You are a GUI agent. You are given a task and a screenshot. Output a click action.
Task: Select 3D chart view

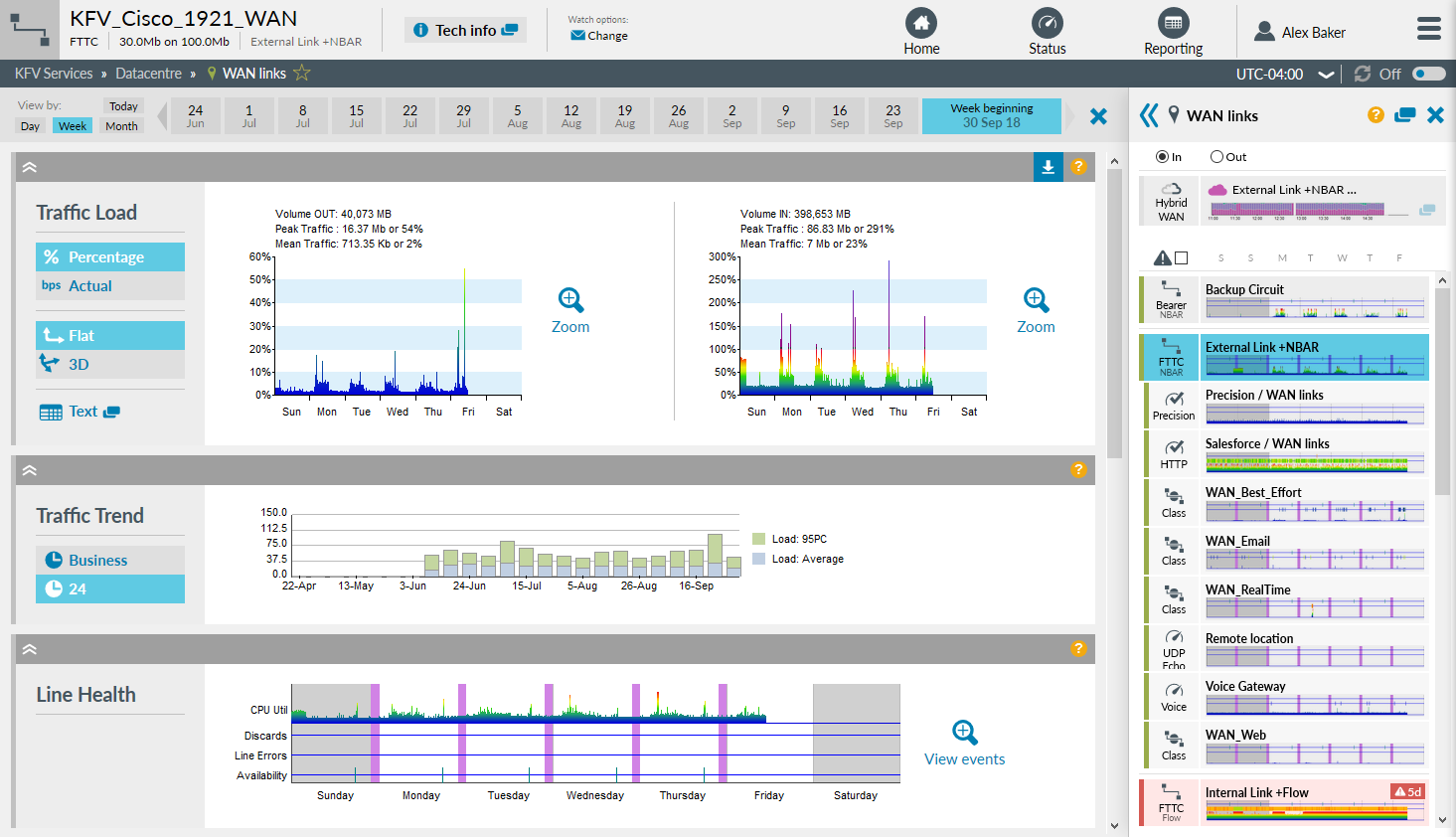coord(110,365)
